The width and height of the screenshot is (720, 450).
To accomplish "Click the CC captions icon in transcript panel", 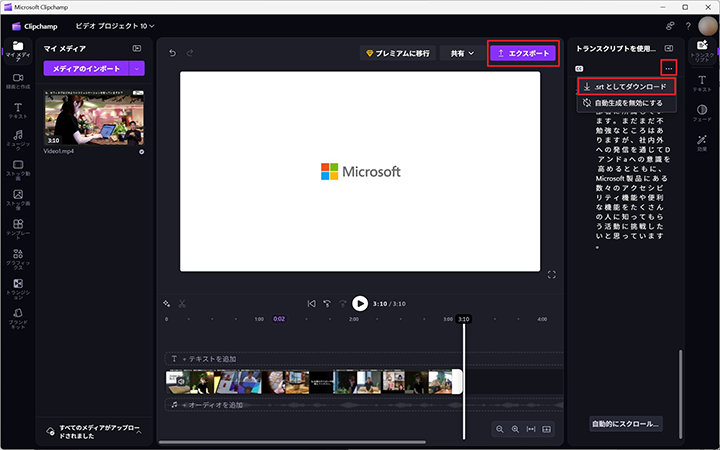I will [x=579, y=68].
